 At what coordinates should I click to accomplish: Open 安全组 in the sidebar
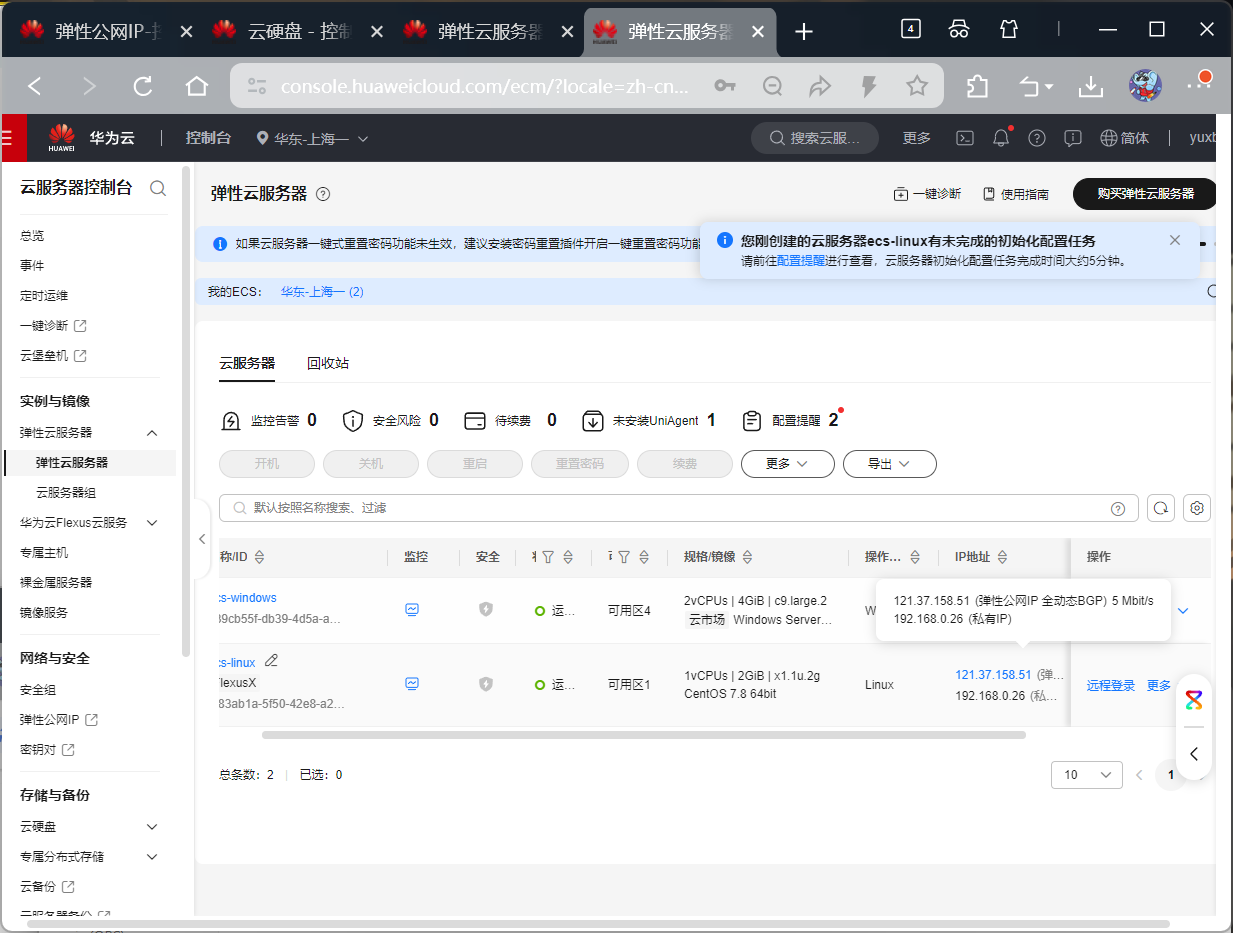[38, 690]
